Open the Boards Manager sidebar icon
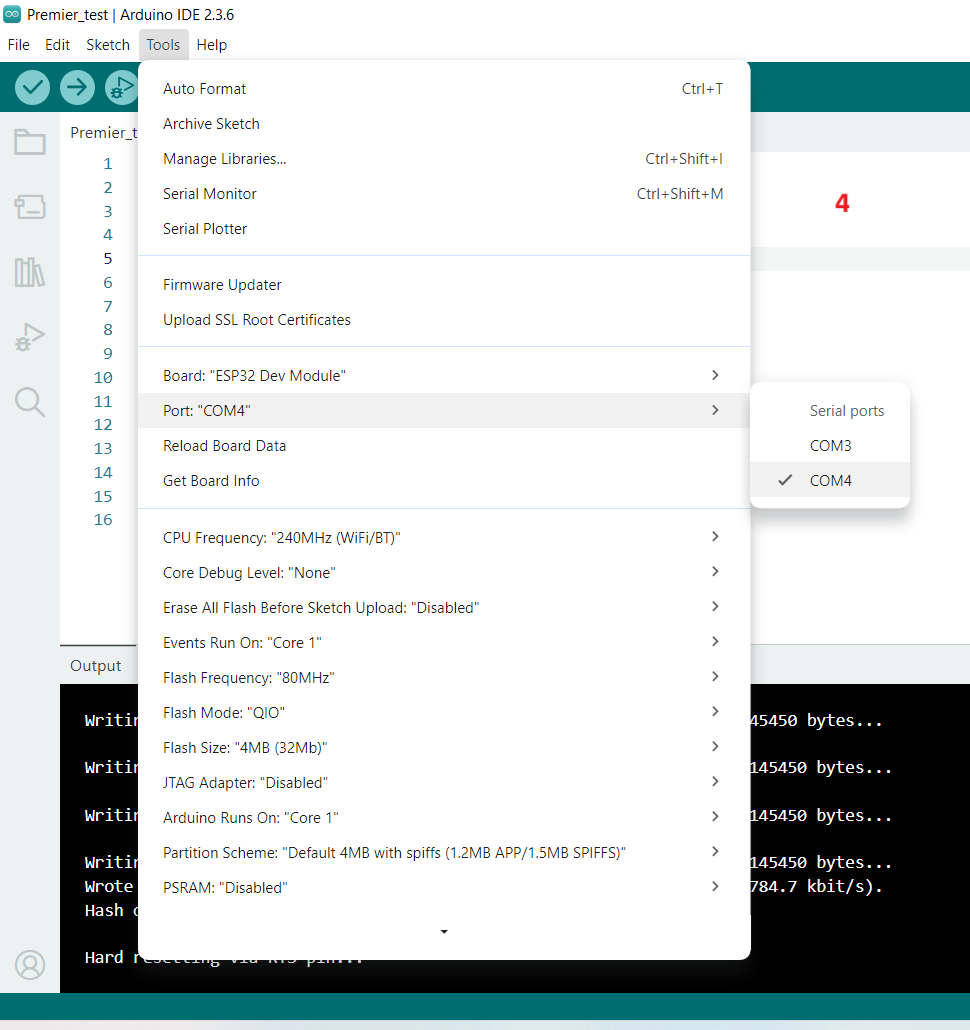Viewport: 970px width, 1030px height. (30, 207)
